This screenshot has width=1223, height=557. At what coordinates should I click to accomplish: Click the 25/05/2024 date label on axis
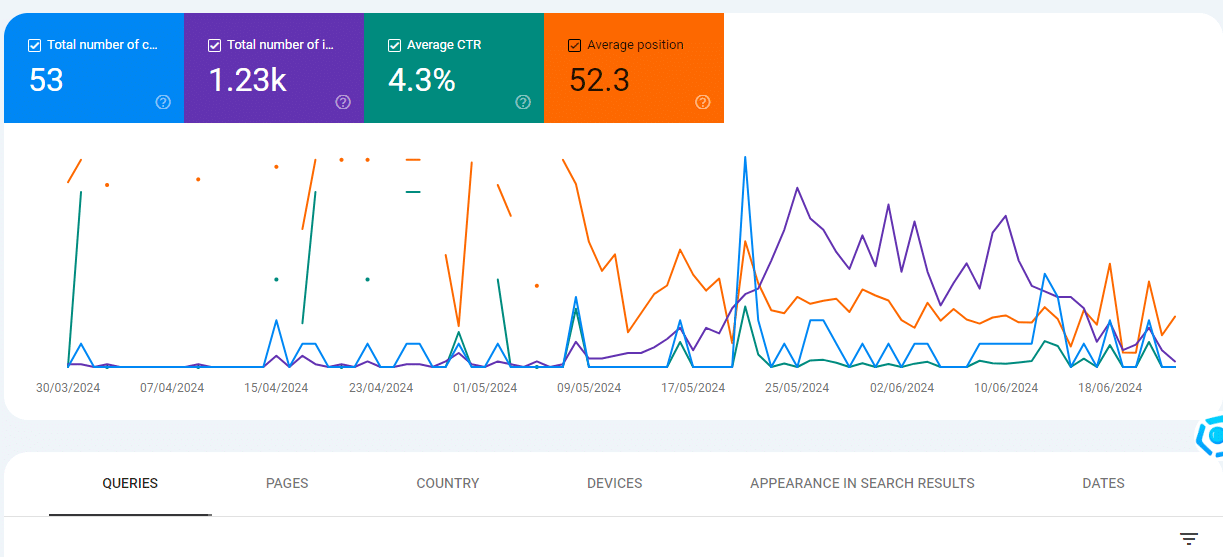click(x=796, y=388)
